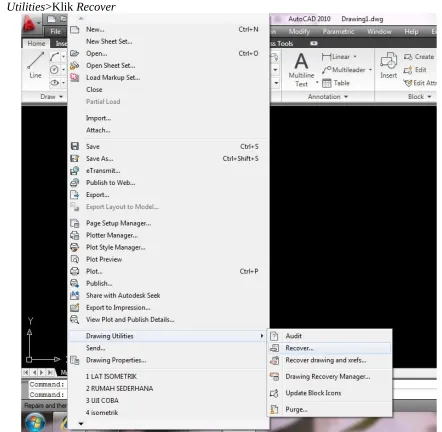Choose Recover... from Drawing Utilities submenu

[x=329, y=348]
